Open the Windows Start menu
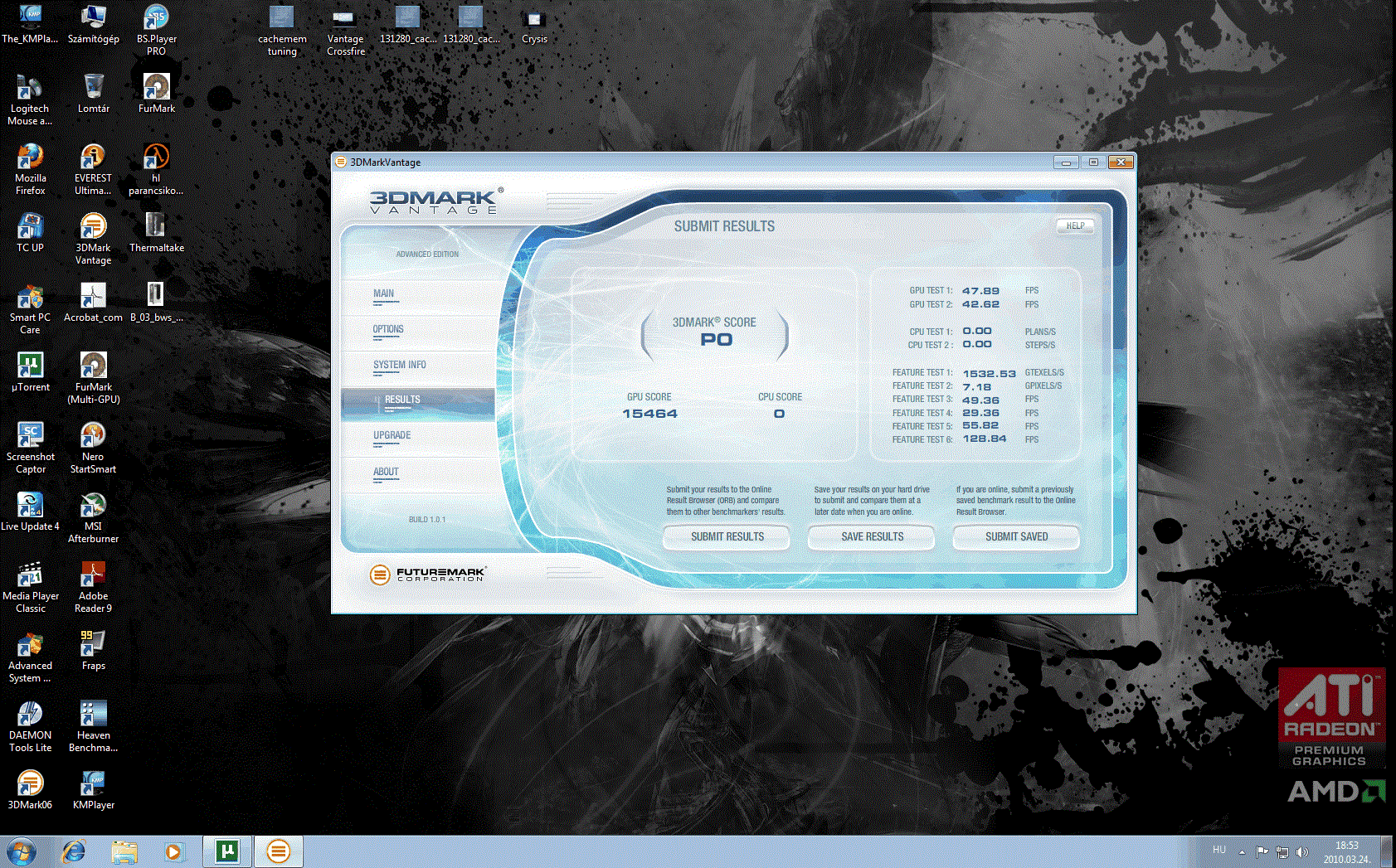This screenshot has width=1396, height=868. tap(21, 851)
